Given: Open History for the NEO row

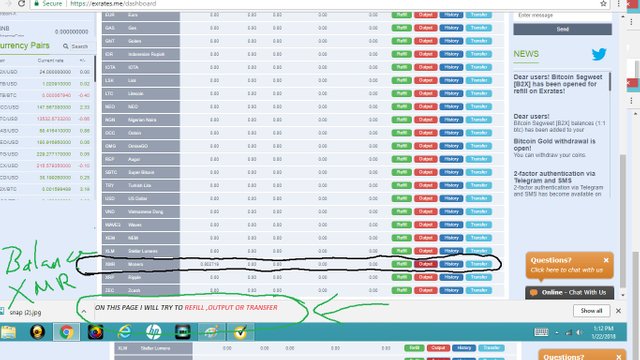Looking at the screenshot, I should pos(451,107).
